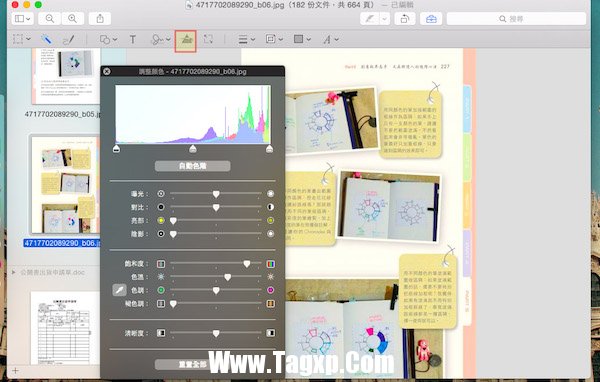Image resolution: width=600 pixels, height=382 pixels.
Task: Click the color temperature slider knob
Action: [228, 277]
